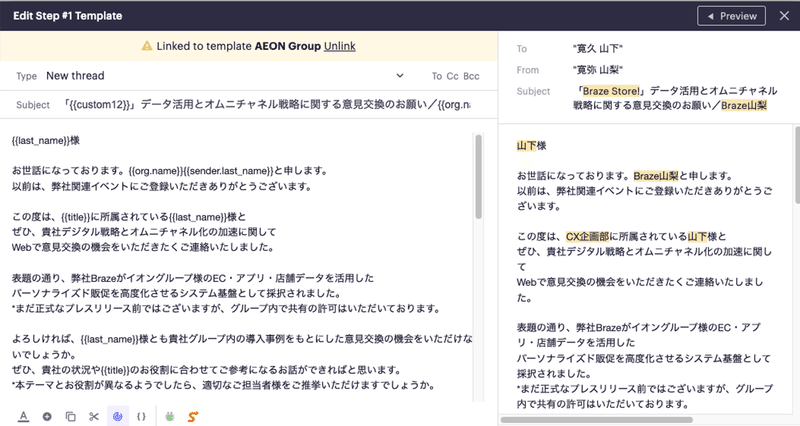Click the Cc recipient option

click(x=453, y=76)
